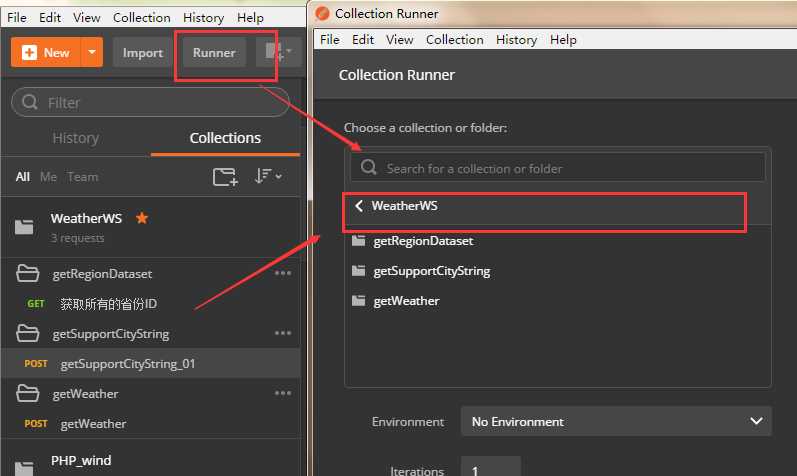
Task: Open the History menu in Collection Runner window
Action: click(516, 40)
